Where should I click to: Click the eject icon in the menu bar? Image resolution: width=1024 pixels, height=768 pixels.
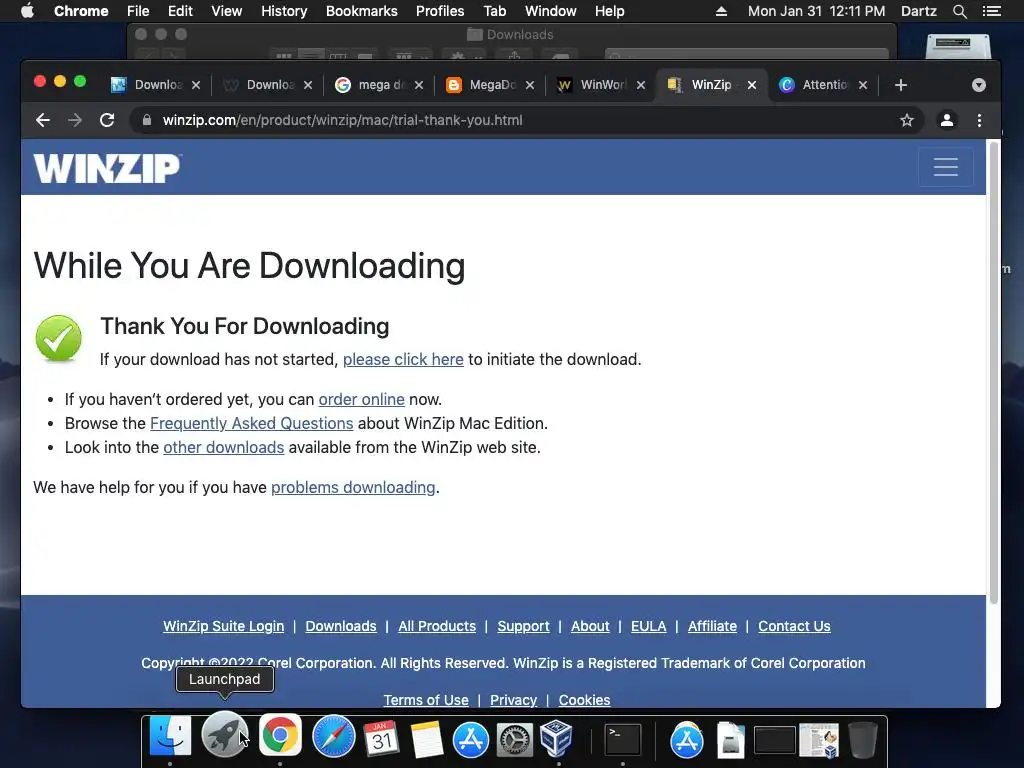click(x=721, y=11)
